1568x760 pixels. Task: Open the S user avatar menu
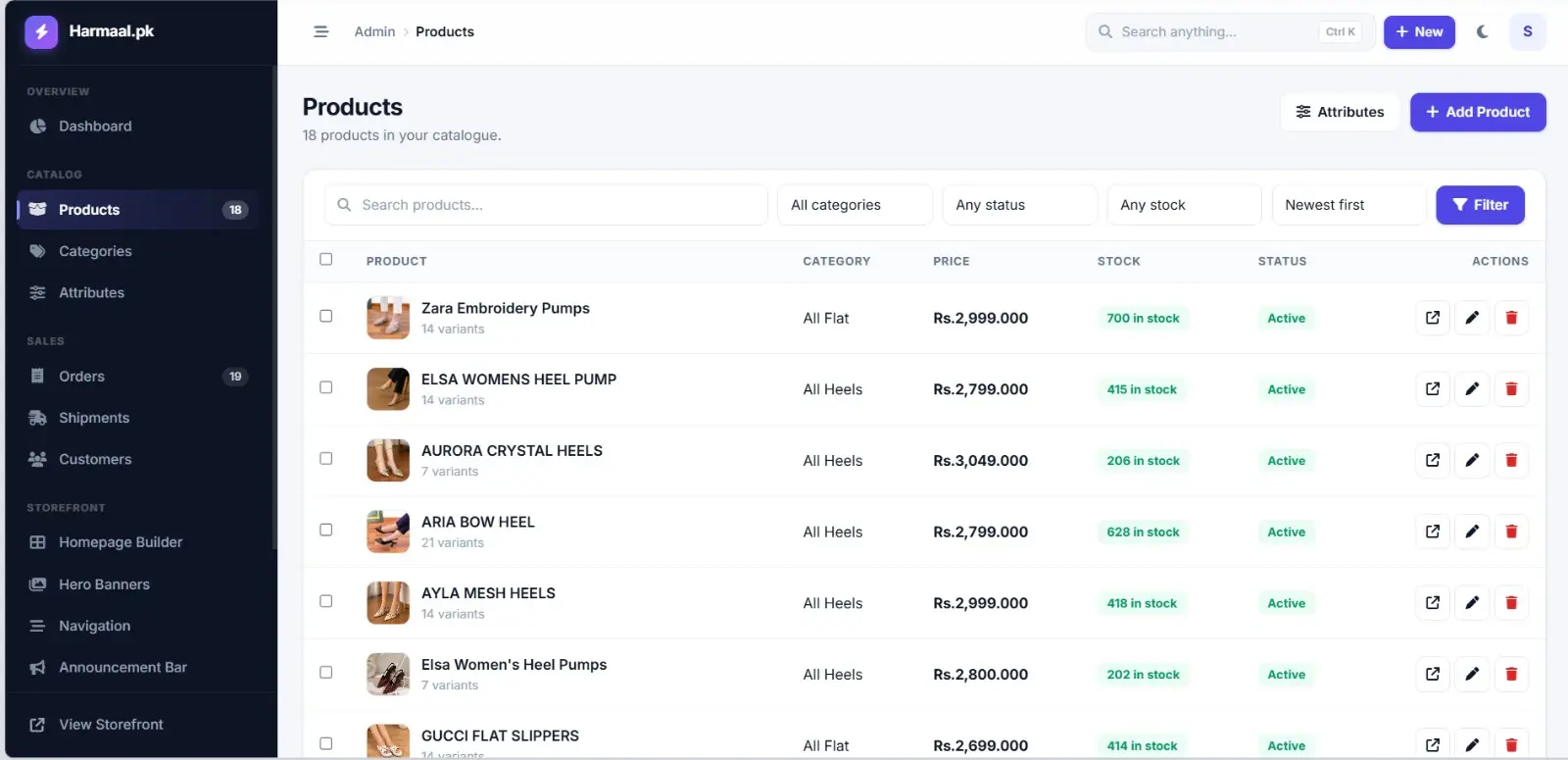[x=1527, y=31]
